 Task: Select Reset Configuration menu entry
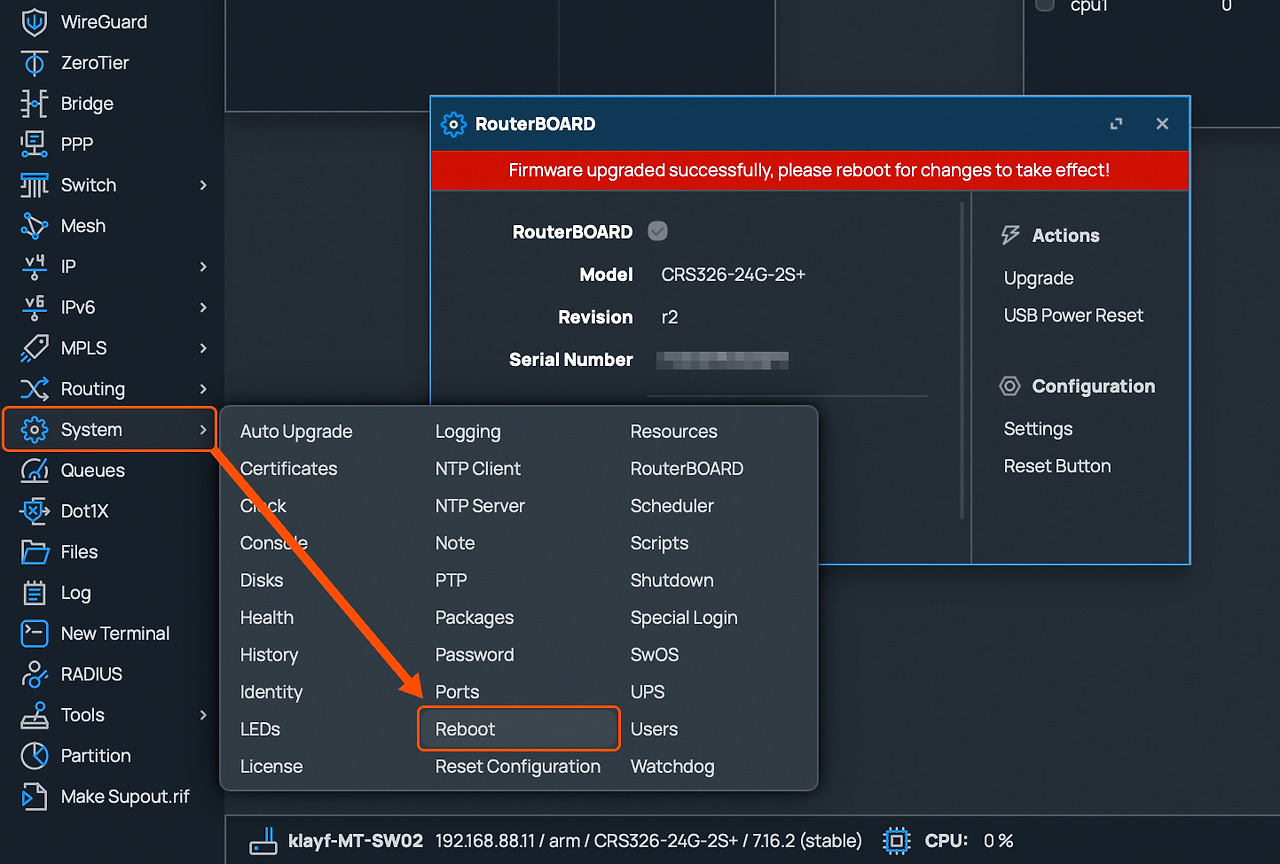point(518,767)
